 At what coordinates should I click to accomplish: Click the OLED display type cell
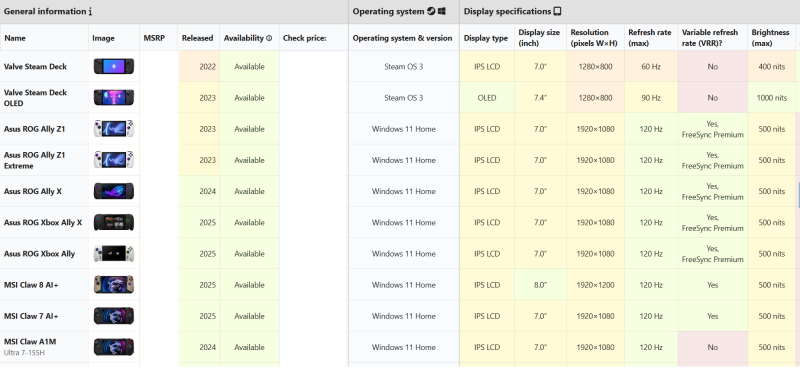[x=487, y=97]
